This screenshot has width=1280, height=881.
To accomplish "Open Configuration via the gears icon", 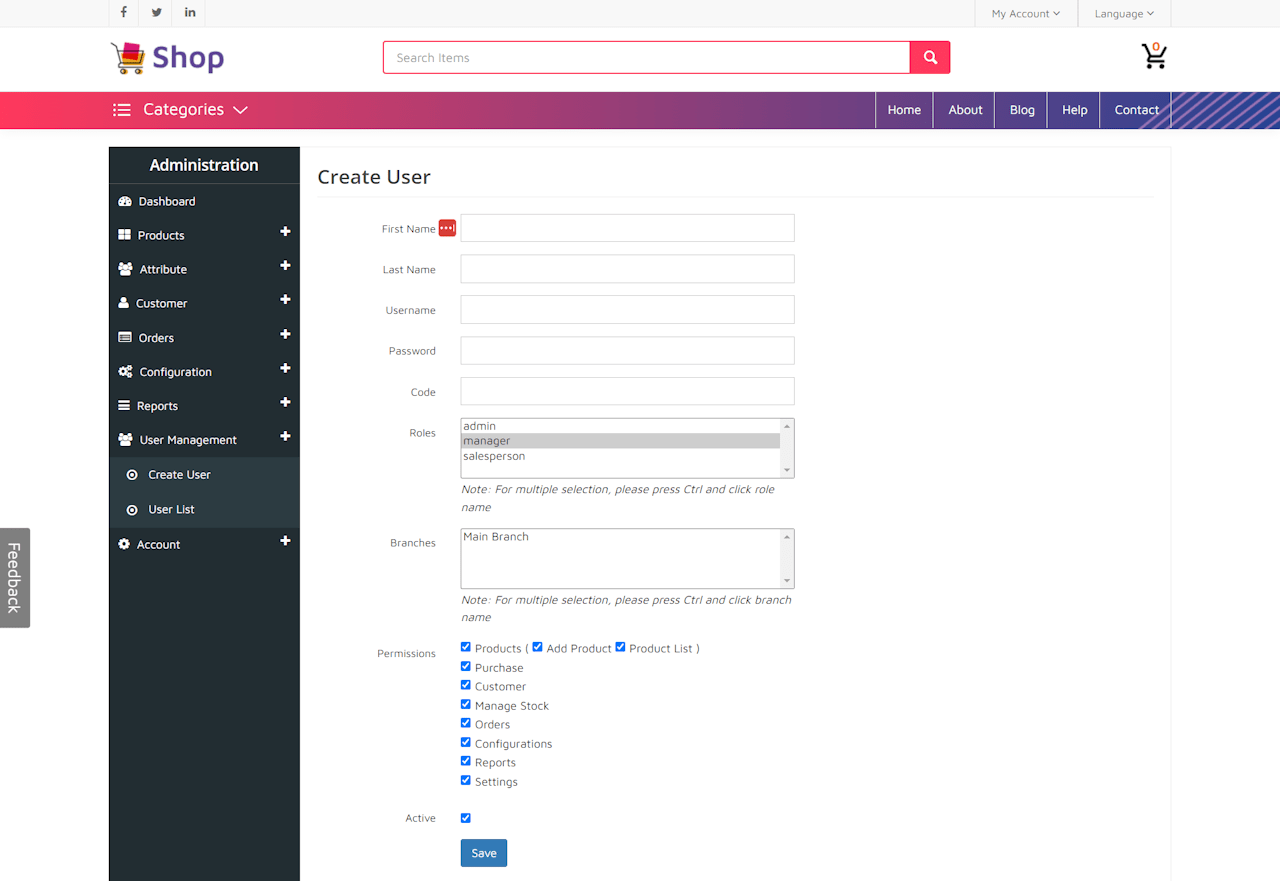I will 124,371.
